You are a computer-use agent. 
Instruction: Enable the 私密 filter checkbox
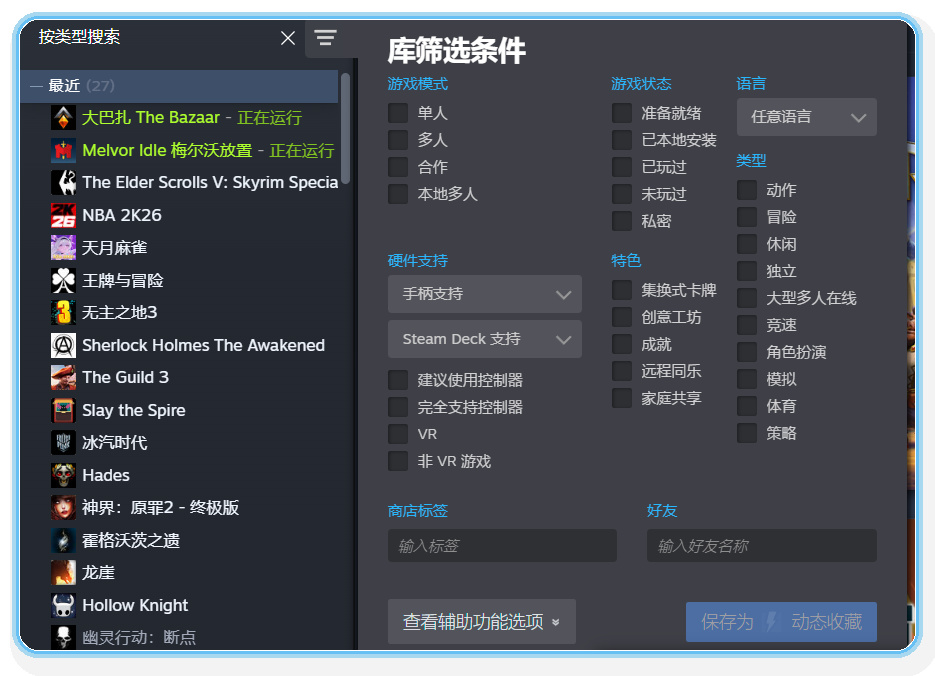coord(622,221)
